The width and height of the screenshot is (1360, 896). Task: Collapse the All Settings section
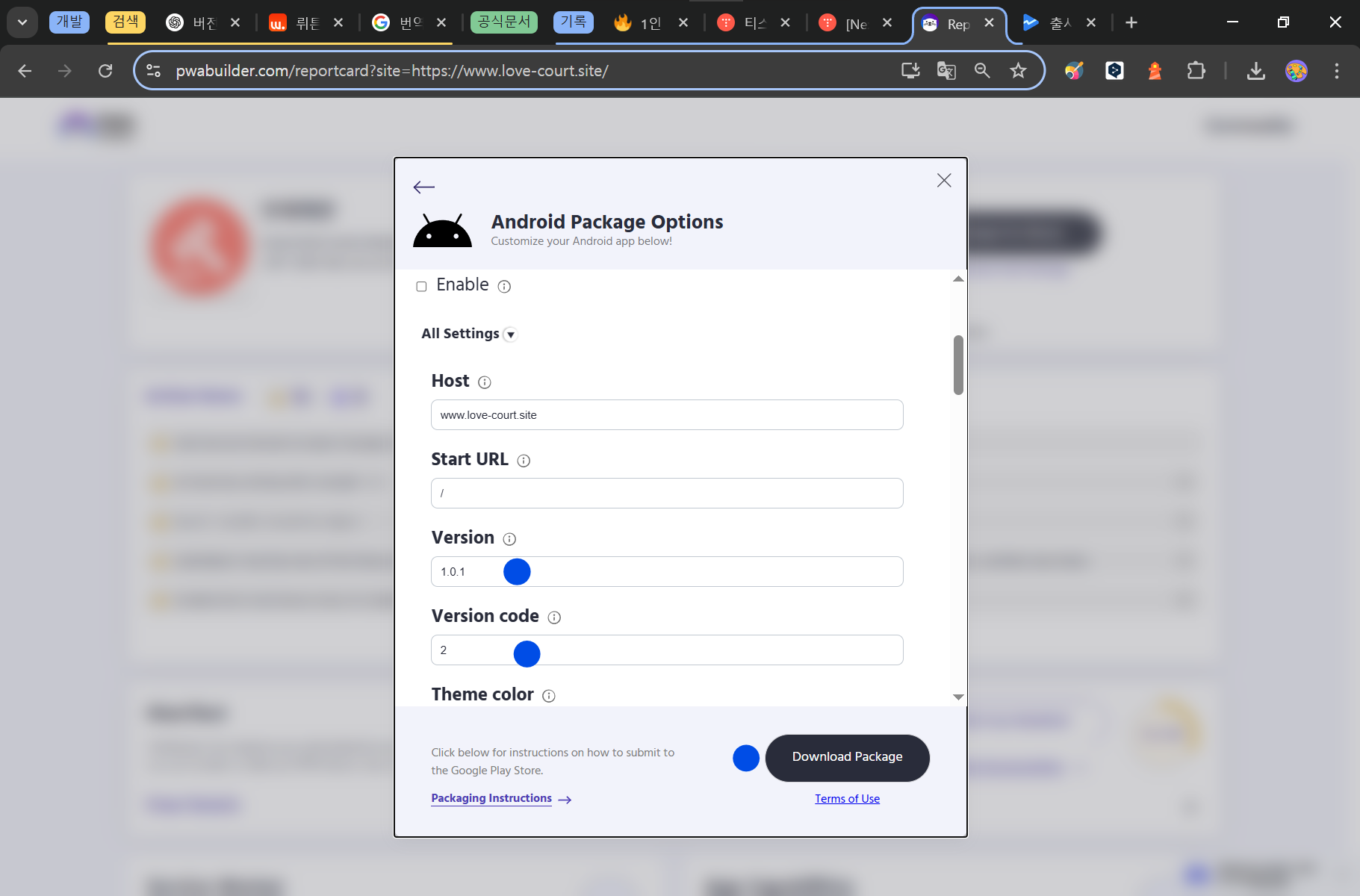point(510,335)
